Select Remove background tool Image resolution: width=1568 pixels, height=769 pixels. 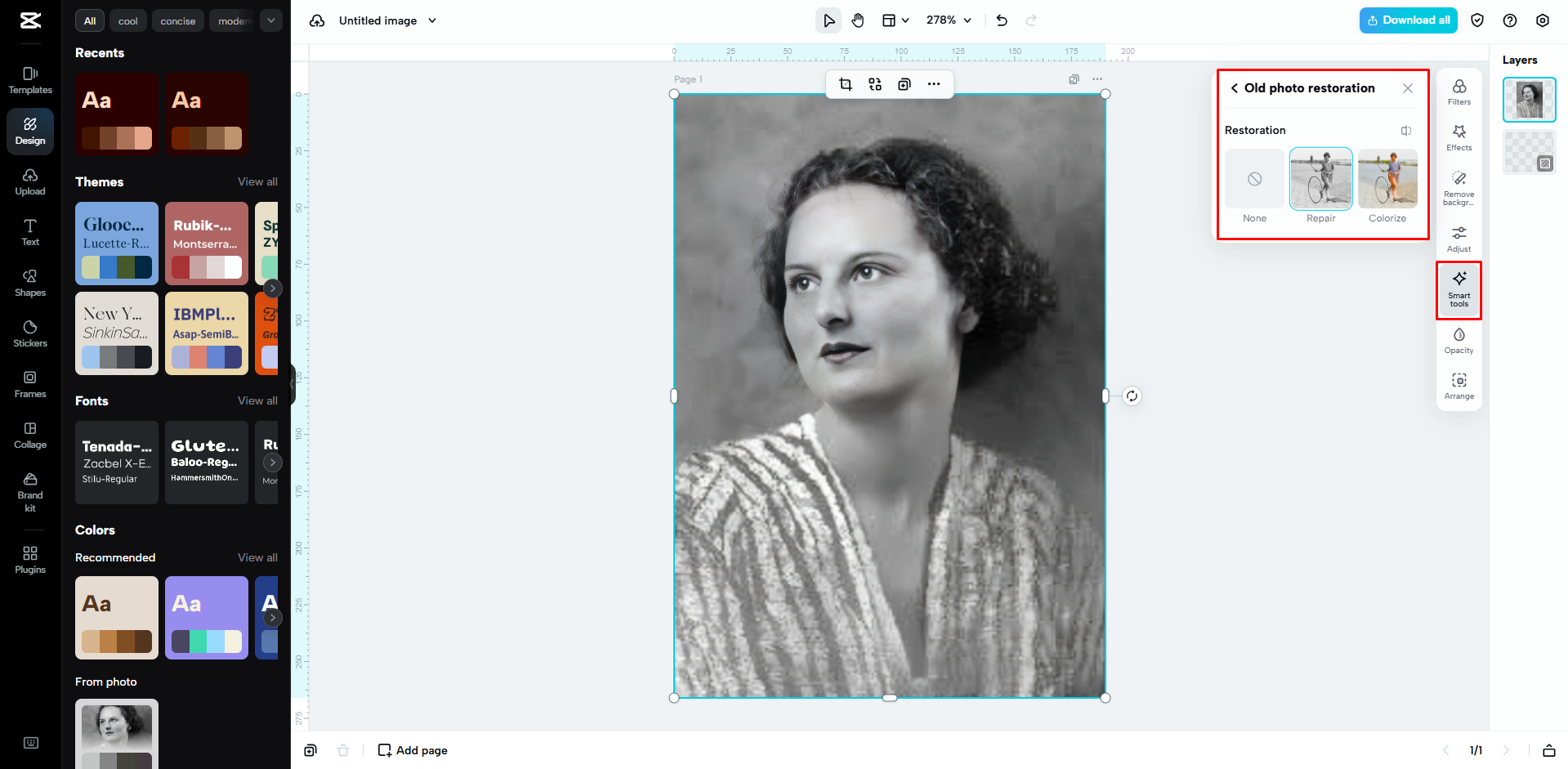tap(1459, 188)
